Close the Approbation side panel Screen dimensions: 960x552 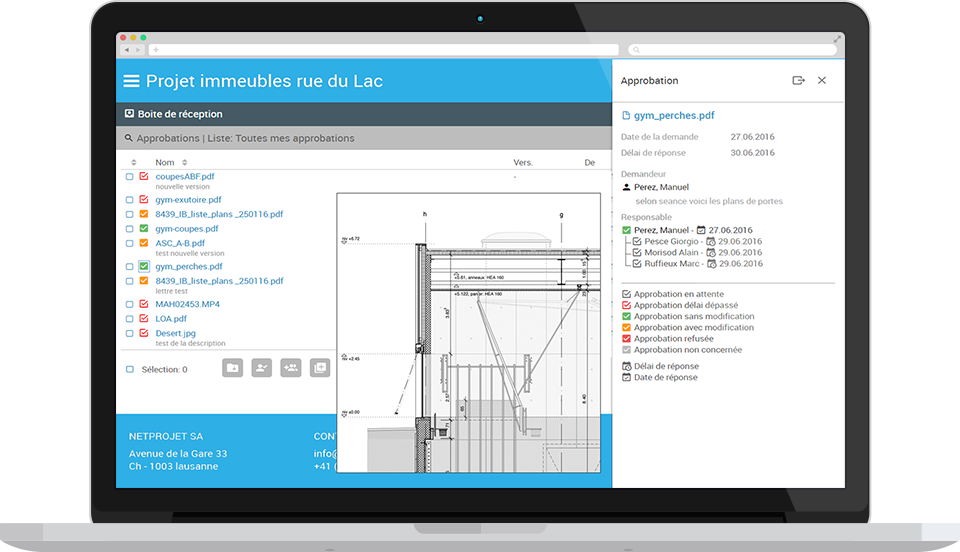tap(822, 81)
